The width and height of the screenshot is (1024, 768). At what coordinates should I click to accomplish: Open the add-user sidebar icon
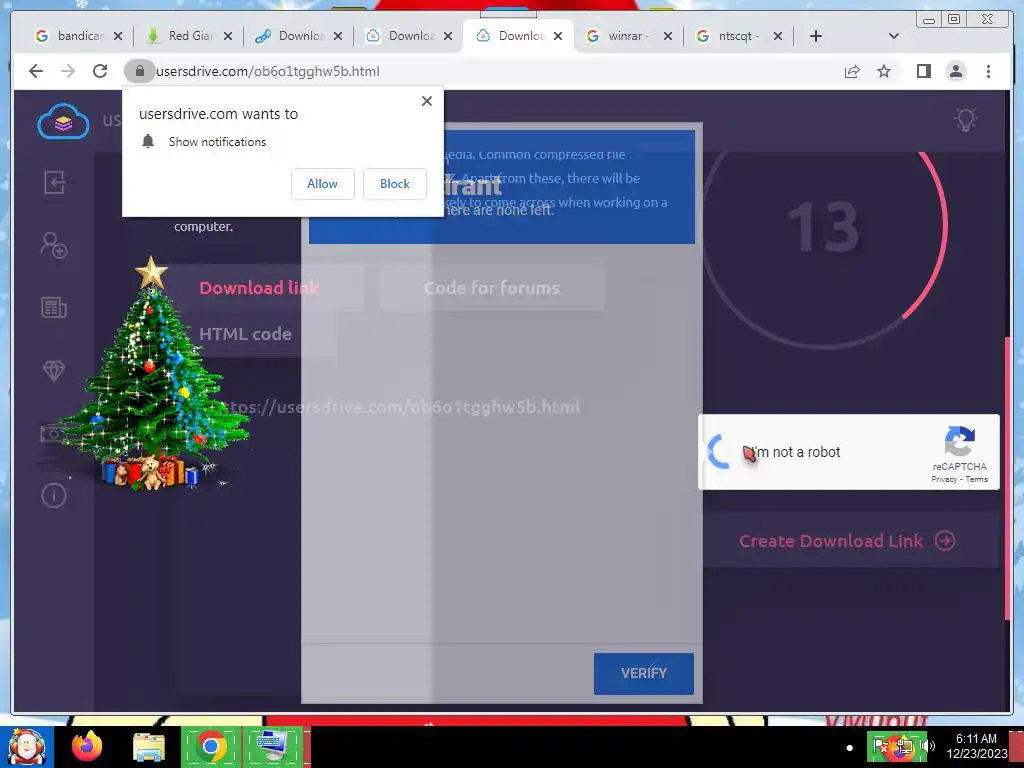click(x=54, y=245)
